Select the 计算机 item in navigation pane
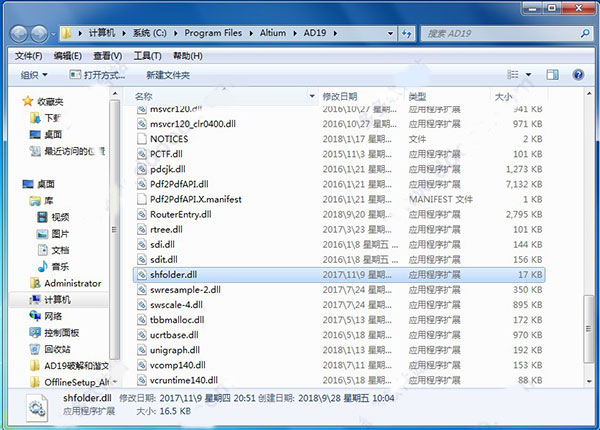 pyautogui.click(x=58, y=300)
